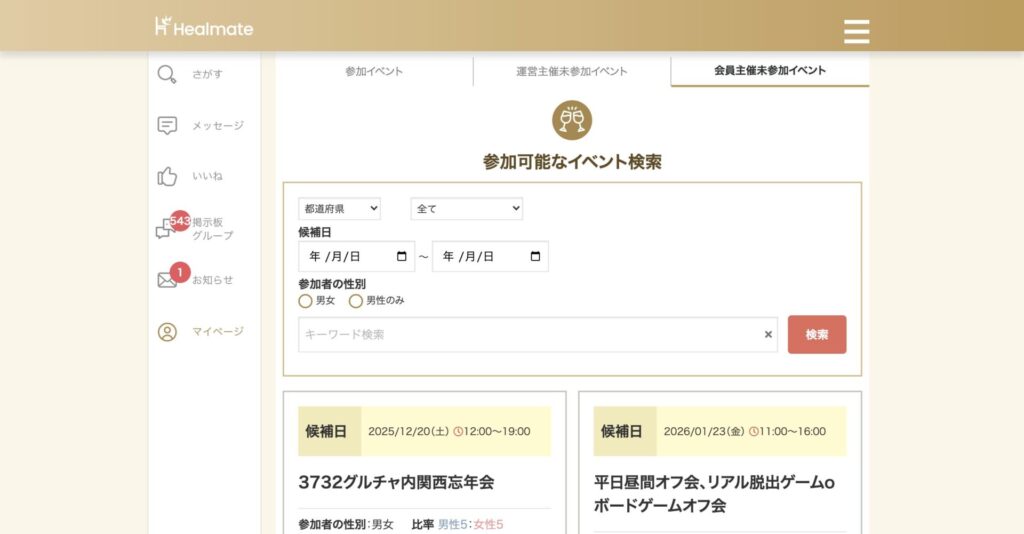Click the 掲示板グループ sidebar label
This screenshot has width=1024, height=534.
[x=212, y=229]
